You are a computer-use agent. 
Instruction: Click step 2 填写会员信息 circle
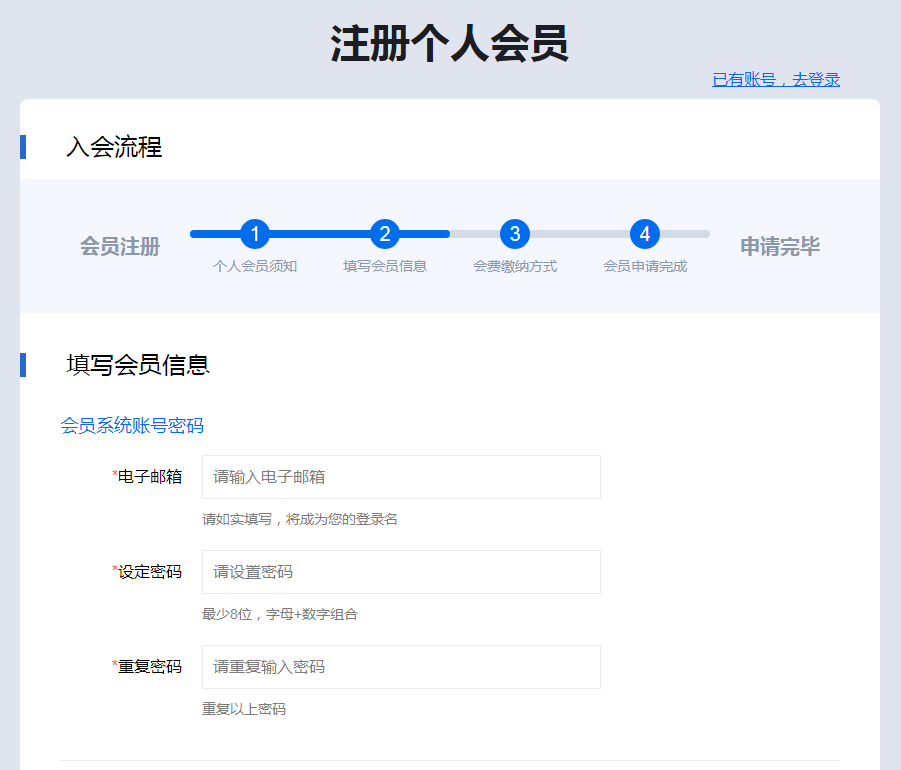pos(386,235)
